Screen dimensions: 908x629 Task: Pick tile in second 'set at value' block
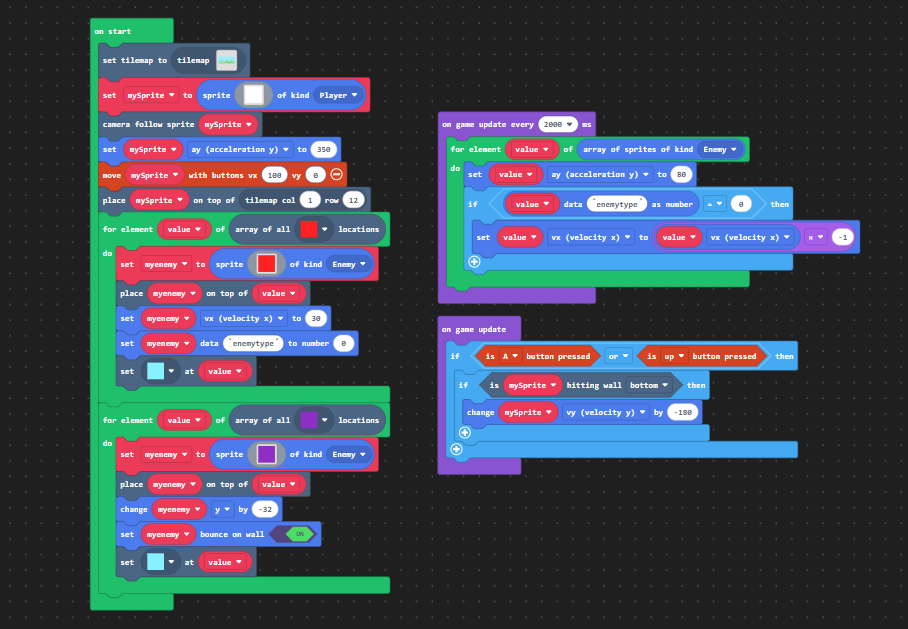click(x=160, y=562)
